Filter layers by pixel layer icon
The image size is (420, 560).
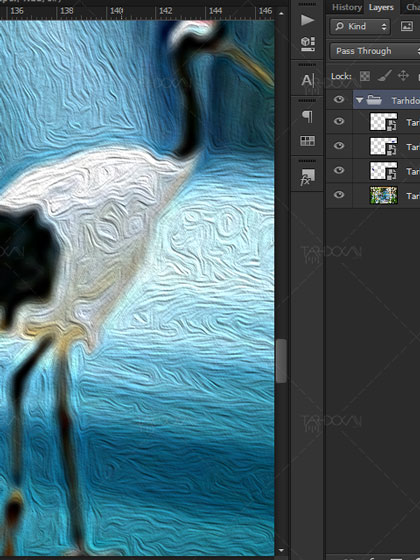407,26
